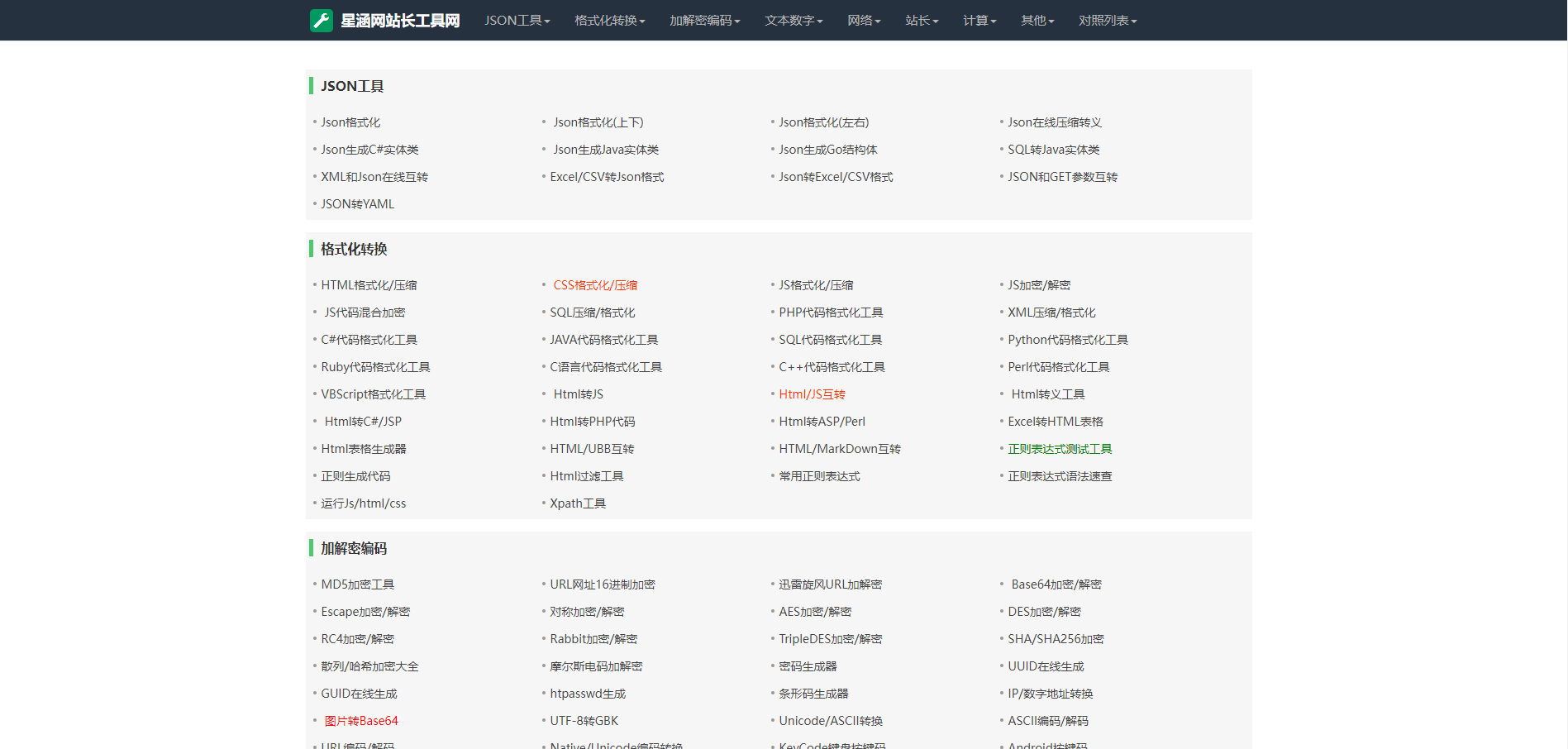The height and width of the screenshot is (749, 1568).
Task: Open PHP代码格式化工具 link
Action: pyautogui.click(x=831, y=312)
